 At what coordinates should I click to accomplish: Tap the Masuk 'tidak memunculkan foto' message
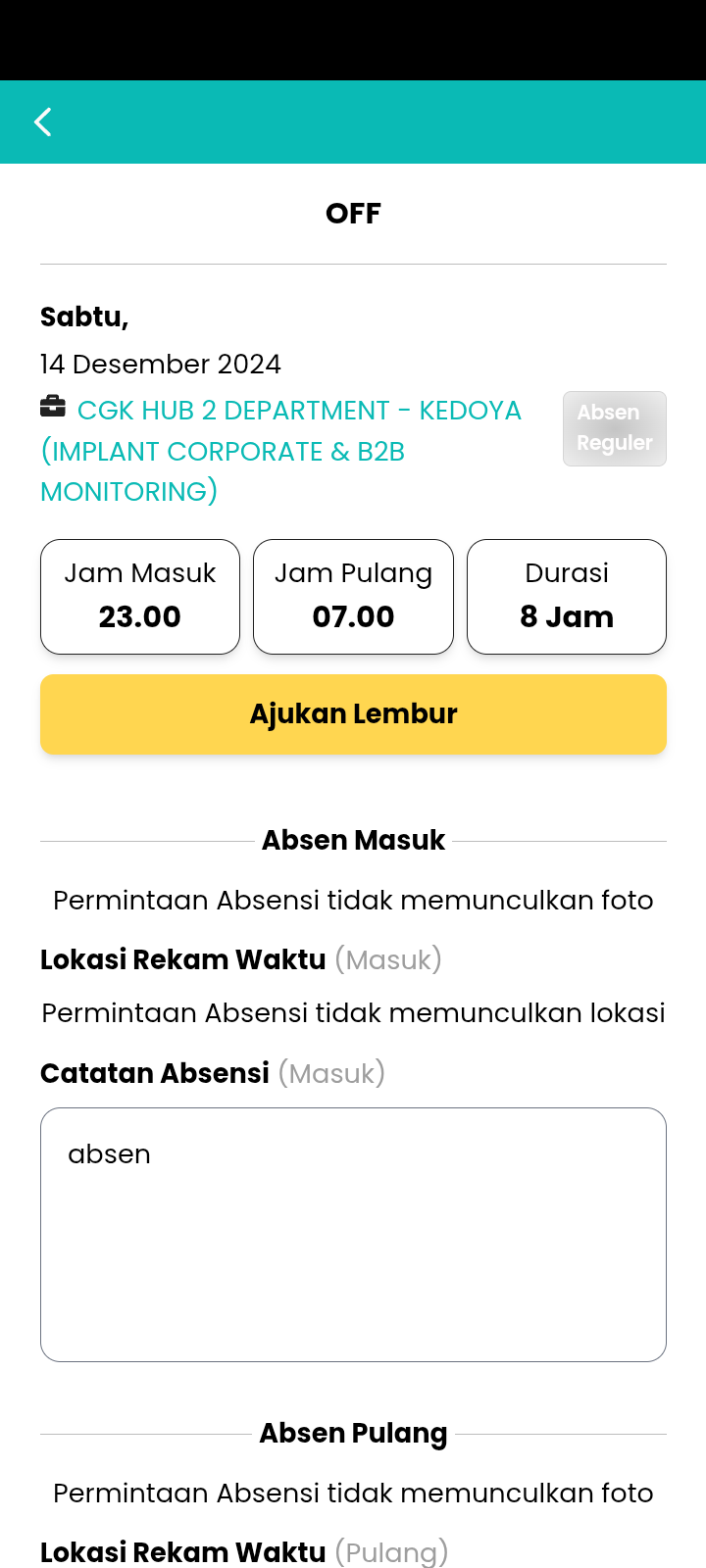(353, 901)
